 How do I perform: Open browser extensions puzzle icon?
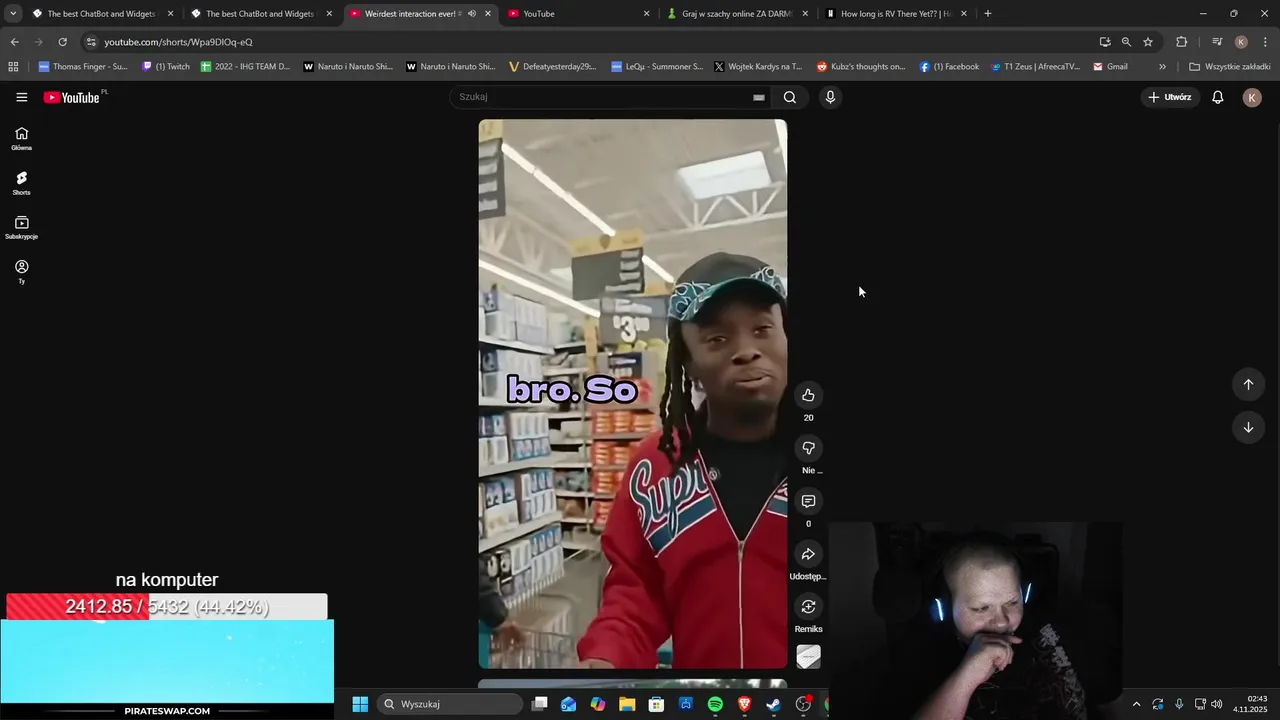[x=1182, y=42]
